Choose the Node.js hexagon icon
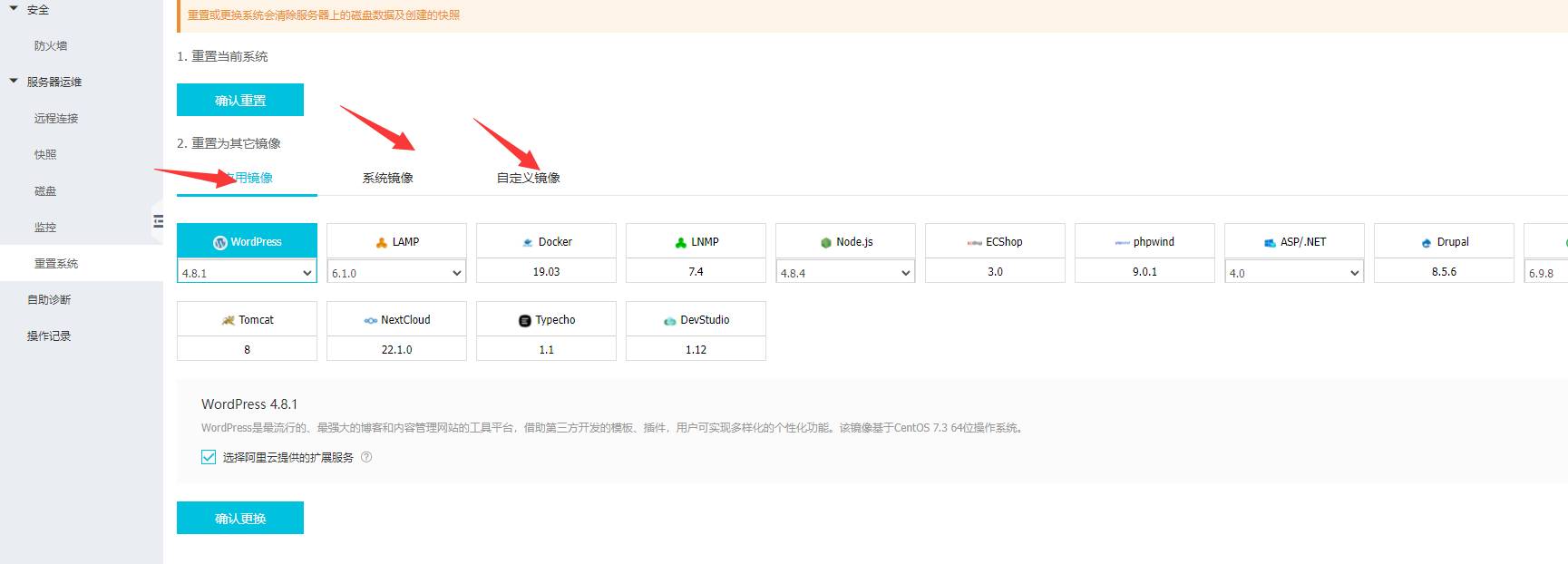Image resolution: width=1568 pixels, height=564 pixels. [825, 242]
